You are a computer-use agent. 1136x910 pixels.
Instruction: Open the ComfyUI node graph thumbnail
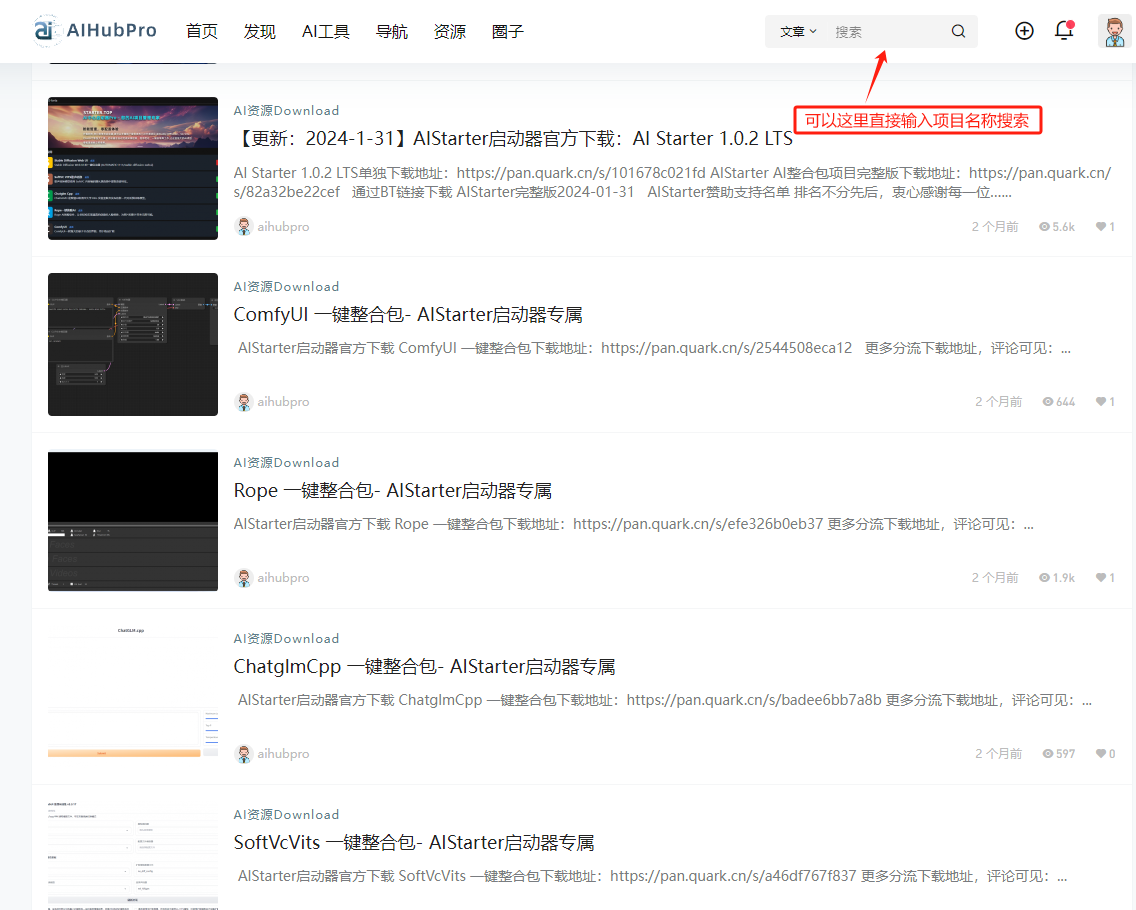point(133,344)
